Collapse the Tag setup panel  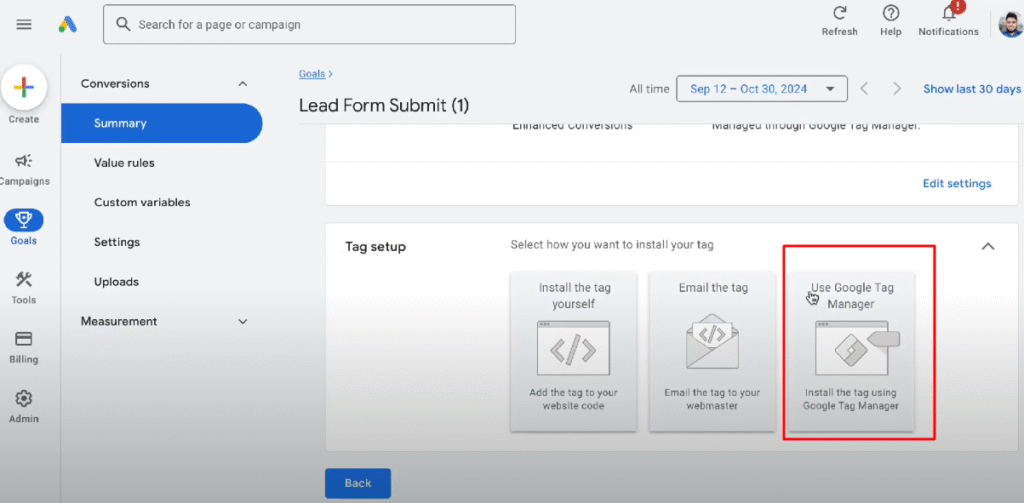click(988, 246)
